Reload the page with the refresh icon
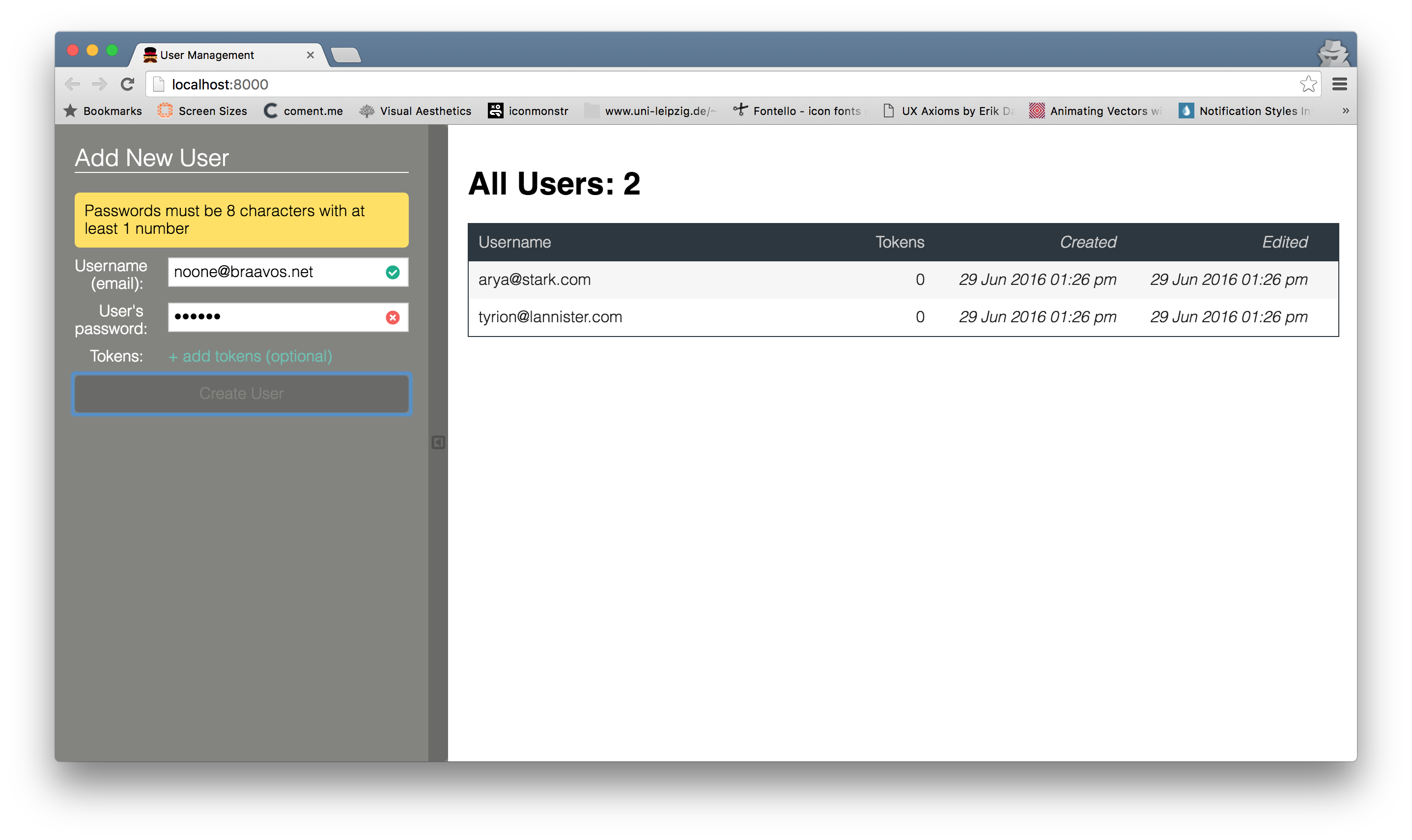The height and width of the screenshot is (840, 1412). pos(127,84)
